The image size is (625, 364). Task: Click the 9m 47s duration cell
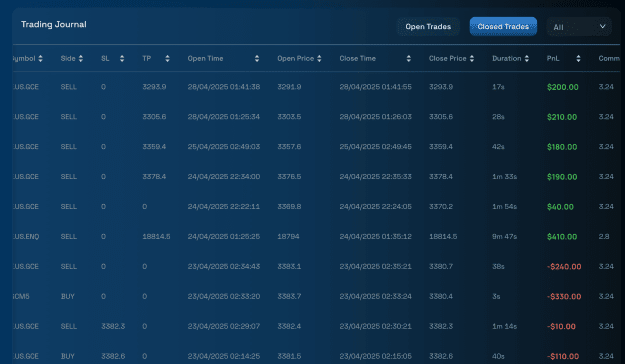(504, 236)
